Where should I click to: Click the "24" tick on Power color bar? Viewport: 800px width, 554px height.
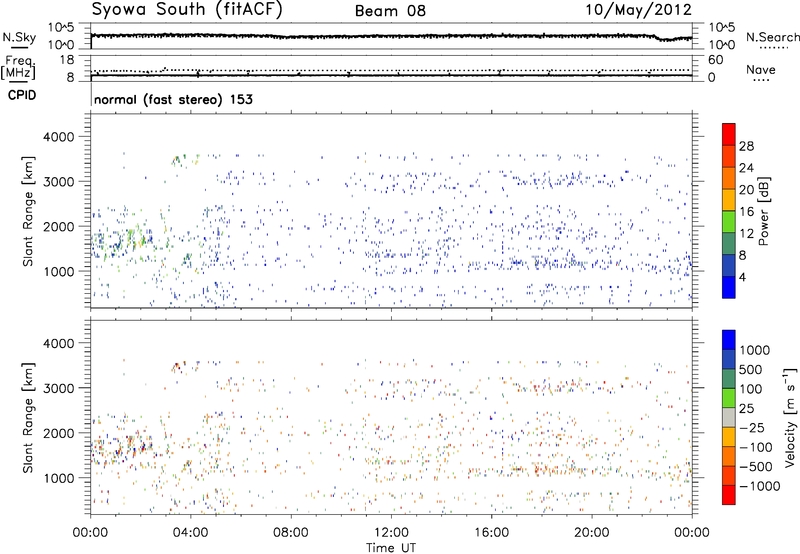point(746,168)
